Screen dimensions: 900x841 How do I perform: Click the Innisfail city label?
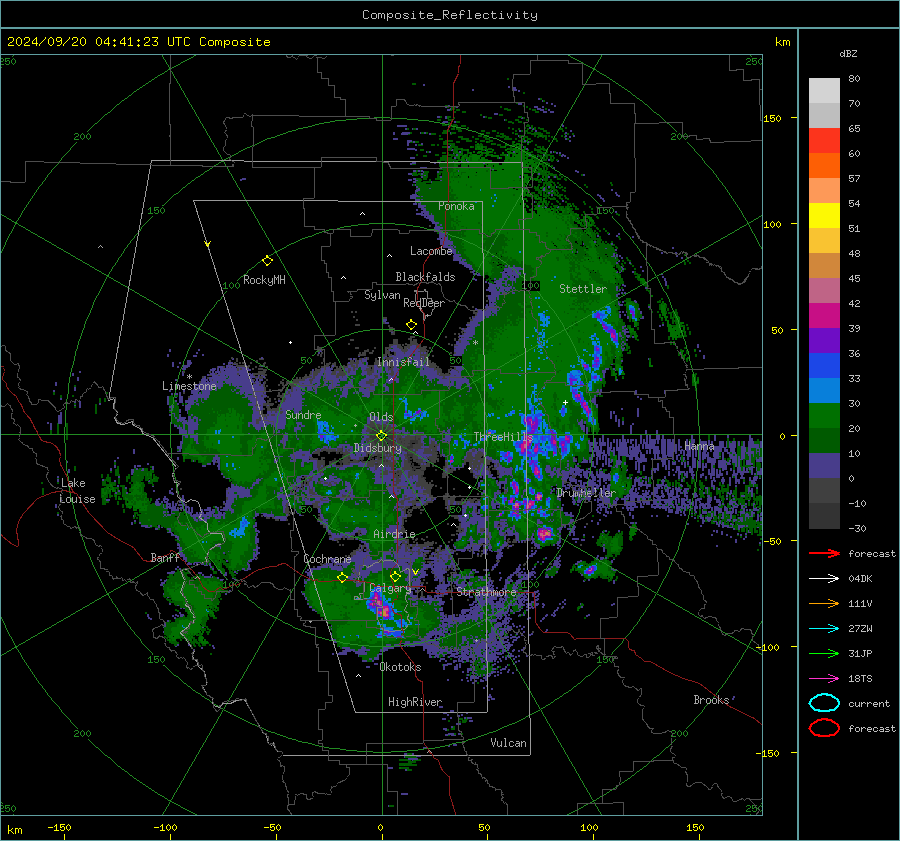click(x=403, y=362)
